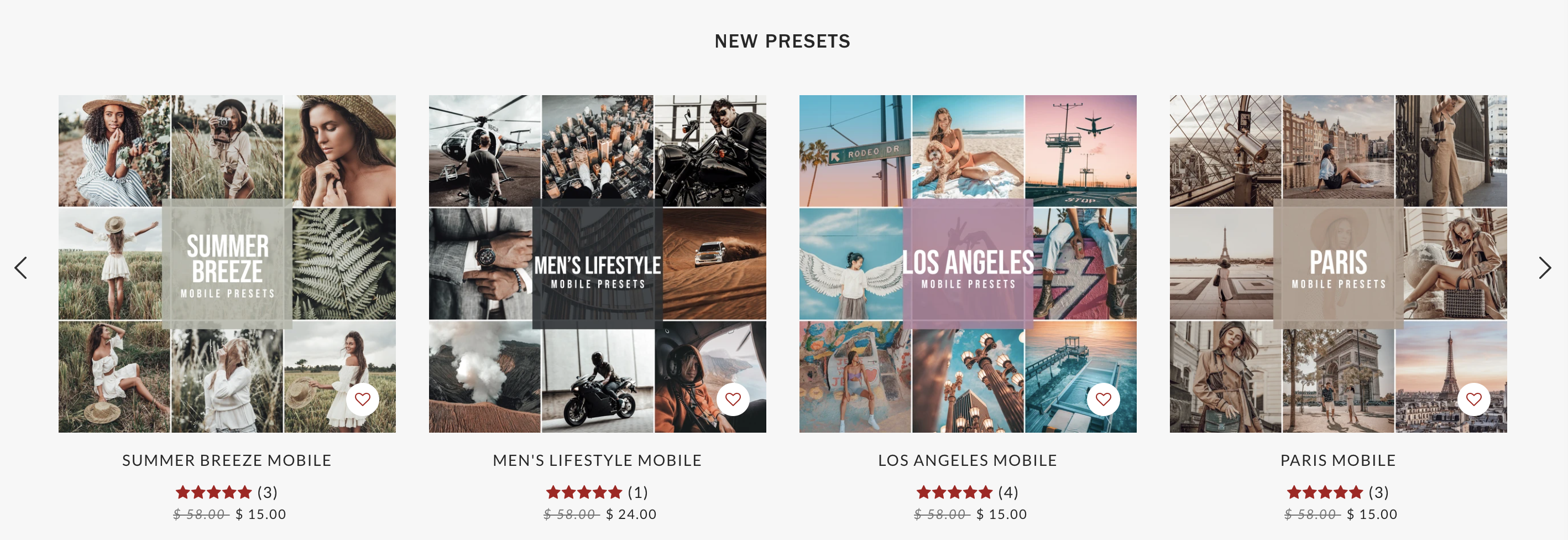See Los Angeles Mobile reviews (4)
The width and height of the screenshot is (1568, 540).
[x=967, y=492]
